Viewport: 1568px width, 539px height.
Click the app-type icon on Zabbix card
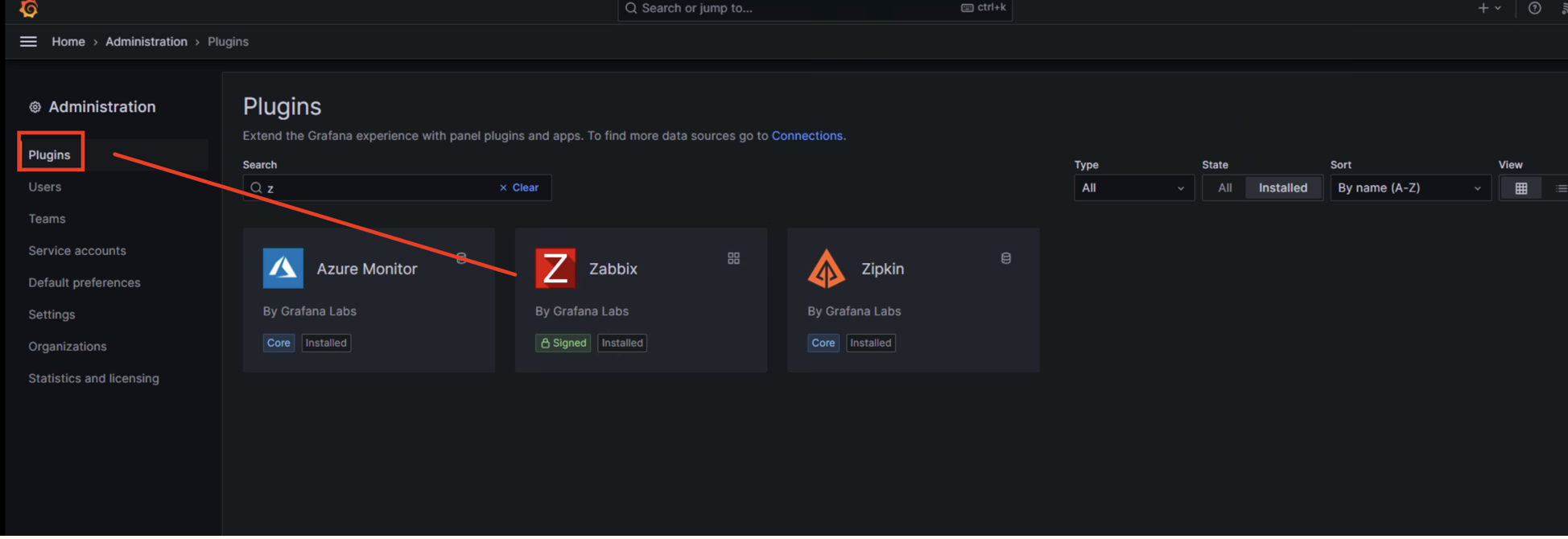coord(733,258)
